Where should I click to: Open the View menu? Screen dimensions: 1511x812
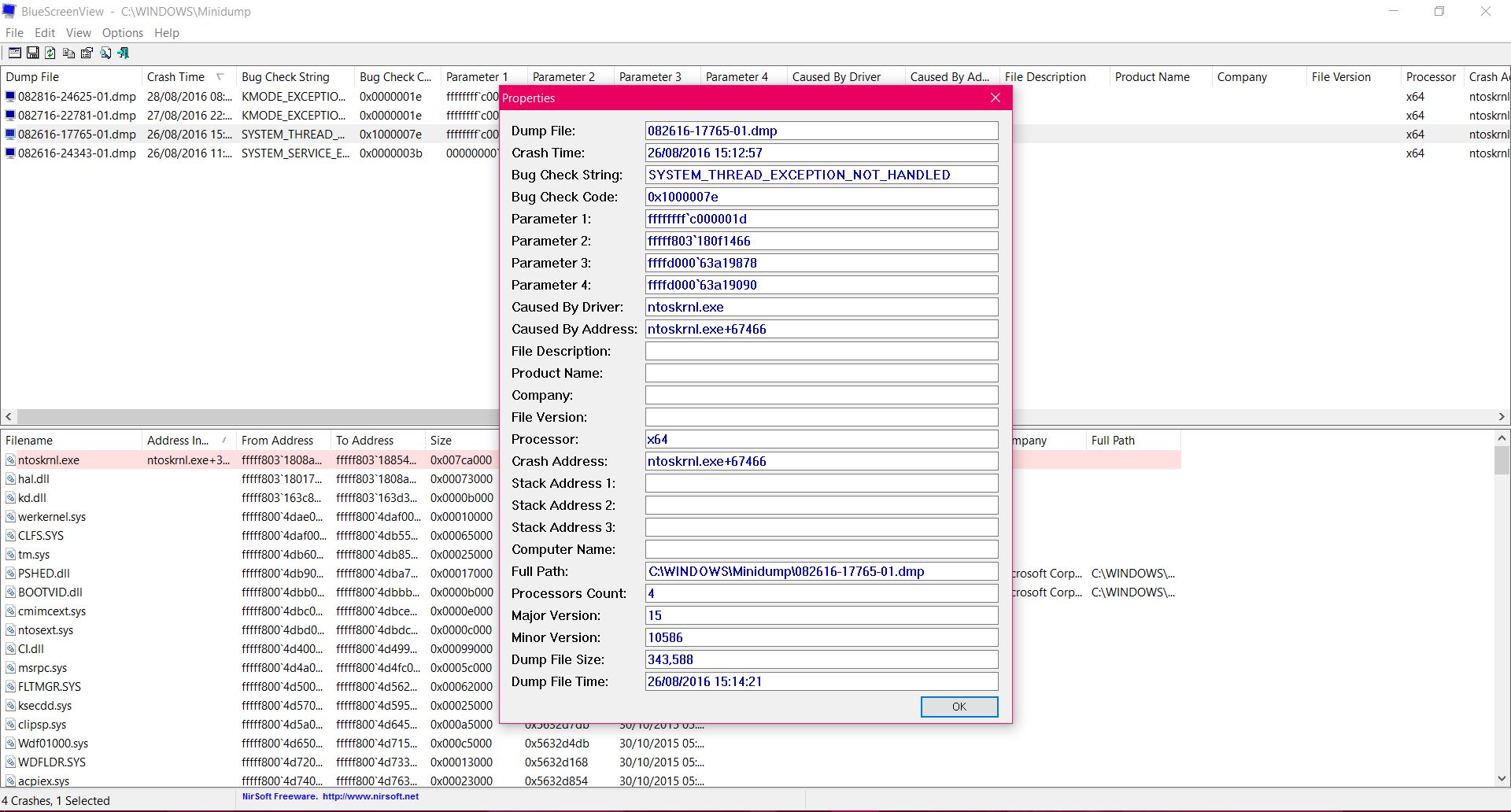point(78,33)
